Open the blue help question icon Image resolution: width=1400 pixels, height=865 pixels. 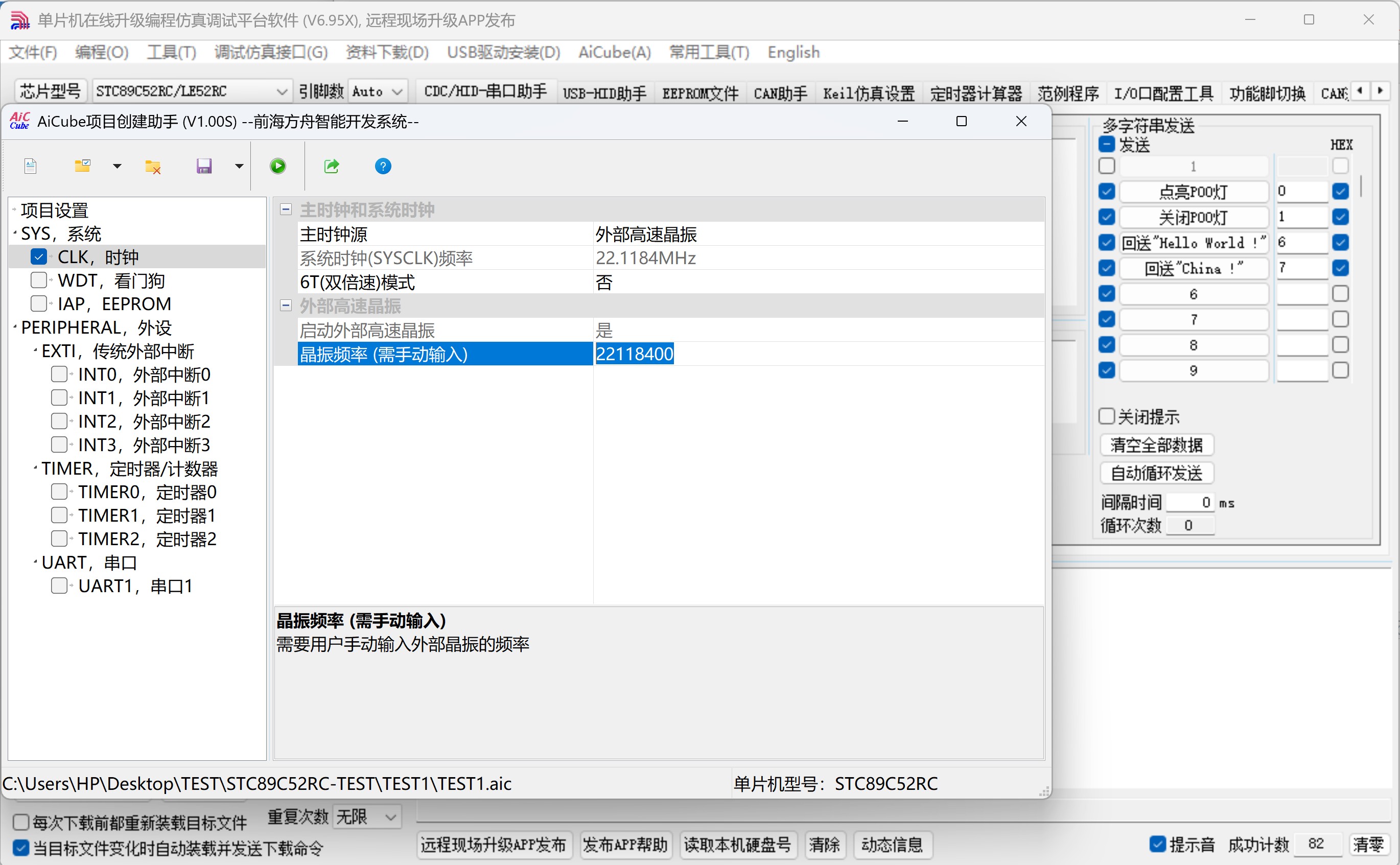pyautogui.click(x=383, y=167)
